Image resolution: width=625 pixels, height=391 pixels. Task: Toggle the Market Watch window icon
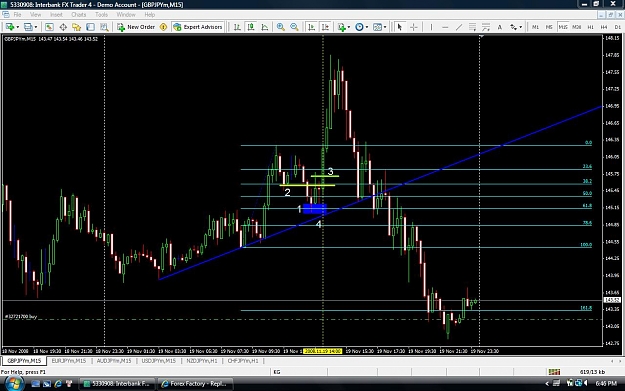[49, 27]
